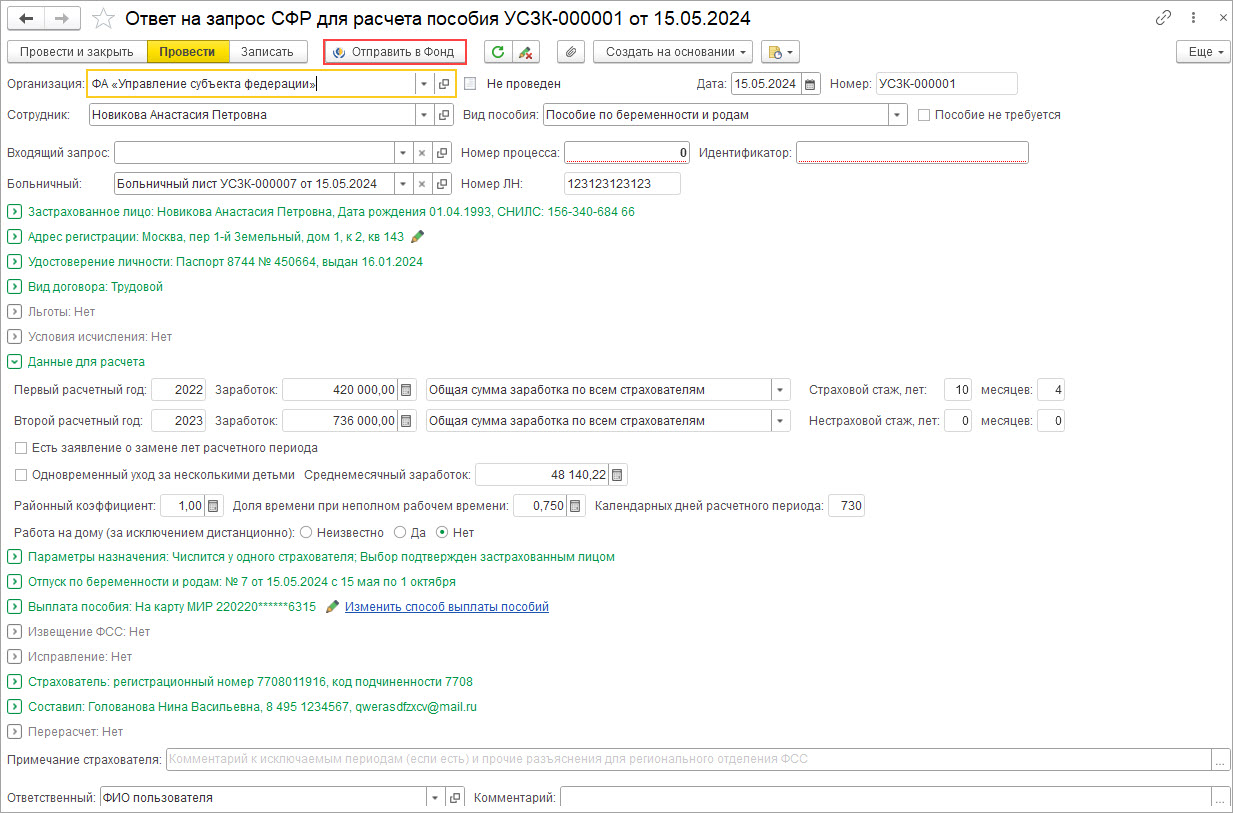Select Неизвестно for Работа на дому
This screenshot has height=813, width=1233.
(x=306, y=533)
